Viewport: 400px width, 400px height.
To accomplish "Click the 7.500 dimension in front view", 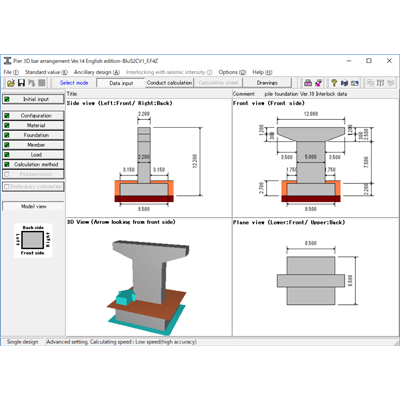I will pyautogui.click(x=367, y=162).
